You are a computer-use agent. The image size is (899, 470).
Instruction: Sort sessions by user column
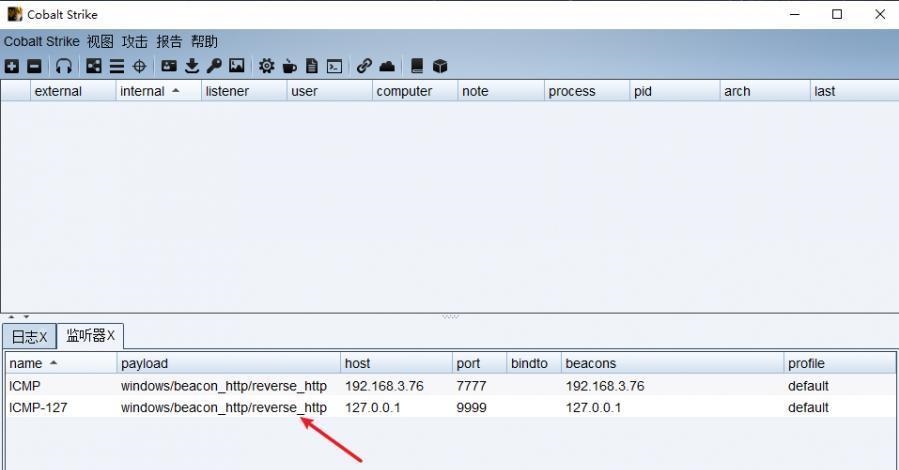[x=329, y=91]
